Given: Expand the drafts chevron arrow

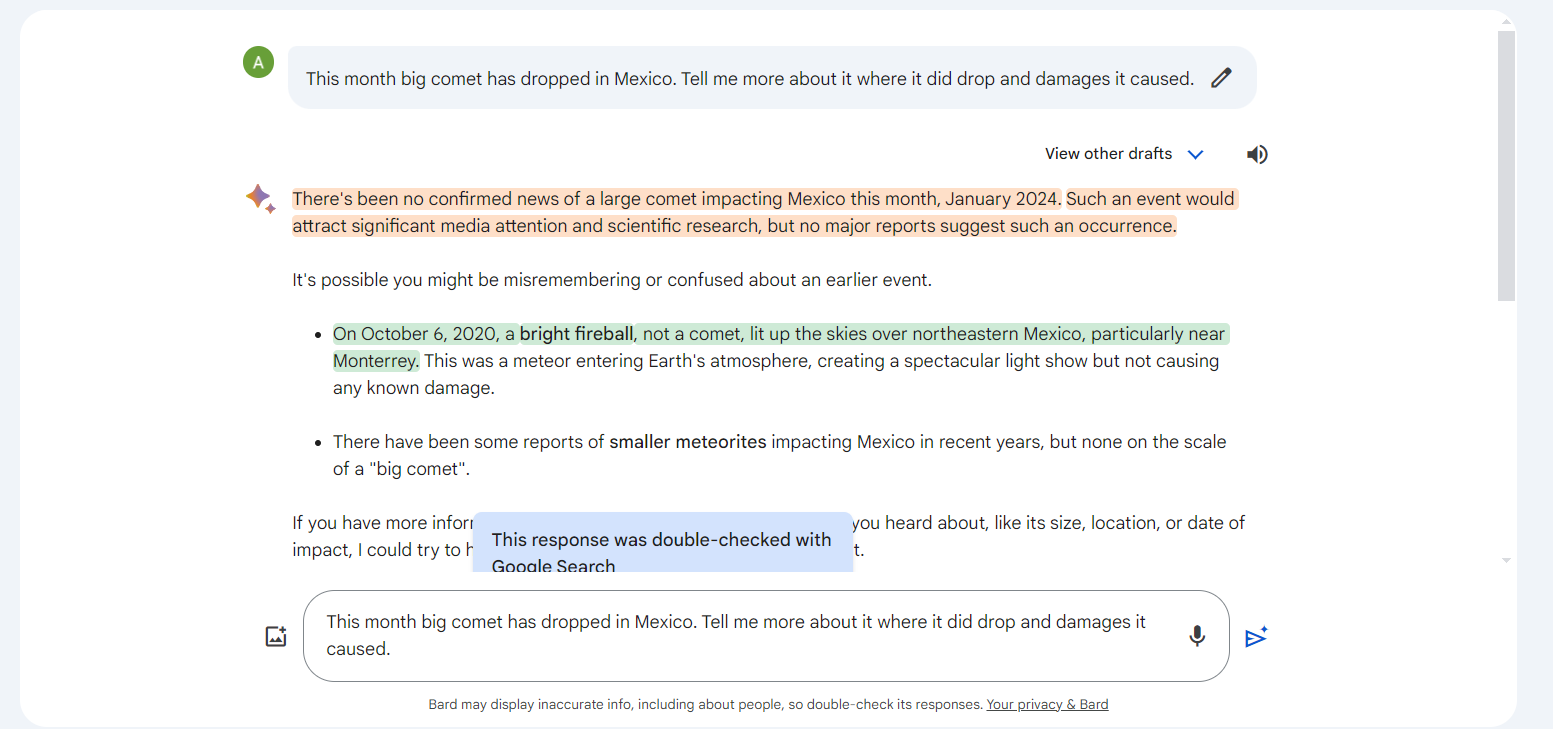Looking at the screenshot, I should [1195, 154].
